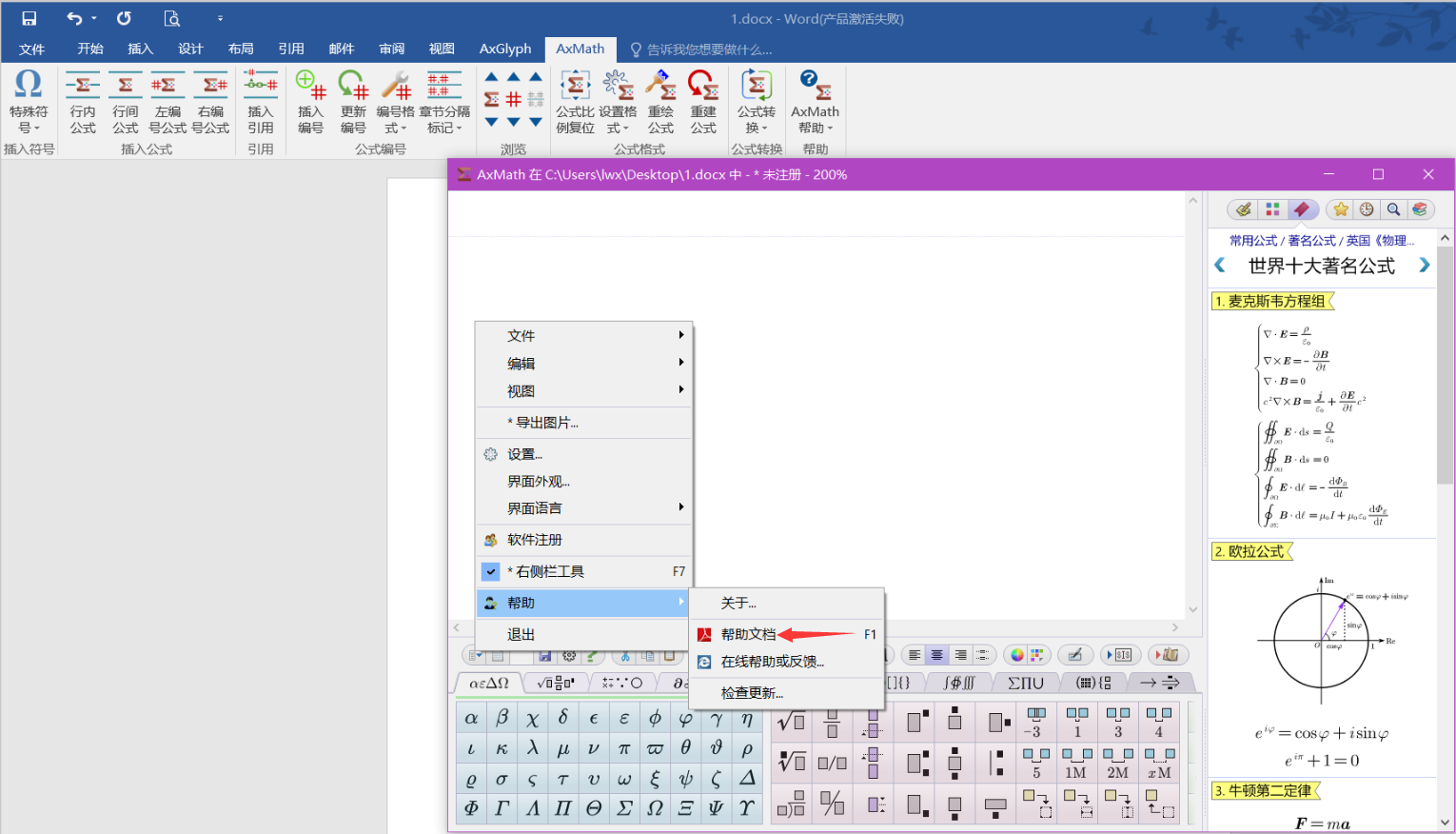Viewport: 1456px width, 834px height.
Task: Click the 著名公式 breadcrumb link
Action: [1312, 241]
